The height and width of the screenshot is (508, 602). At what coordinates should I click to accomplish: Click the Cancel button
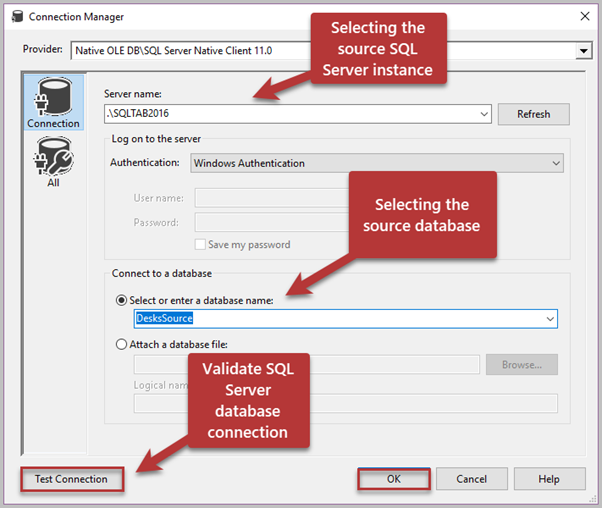(x=471, y=479)
